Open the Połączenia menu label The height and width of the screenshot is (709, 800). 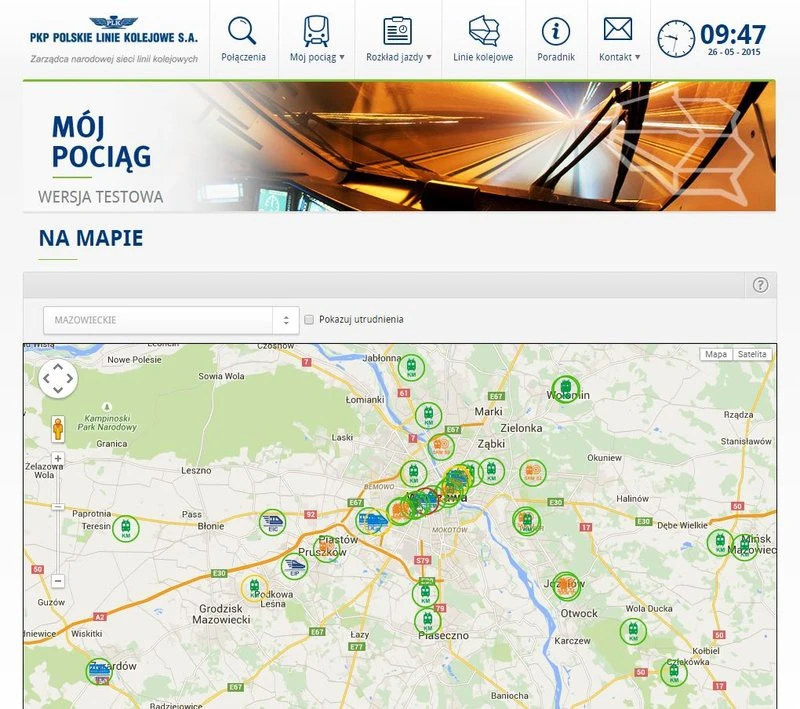click(243, 57)
